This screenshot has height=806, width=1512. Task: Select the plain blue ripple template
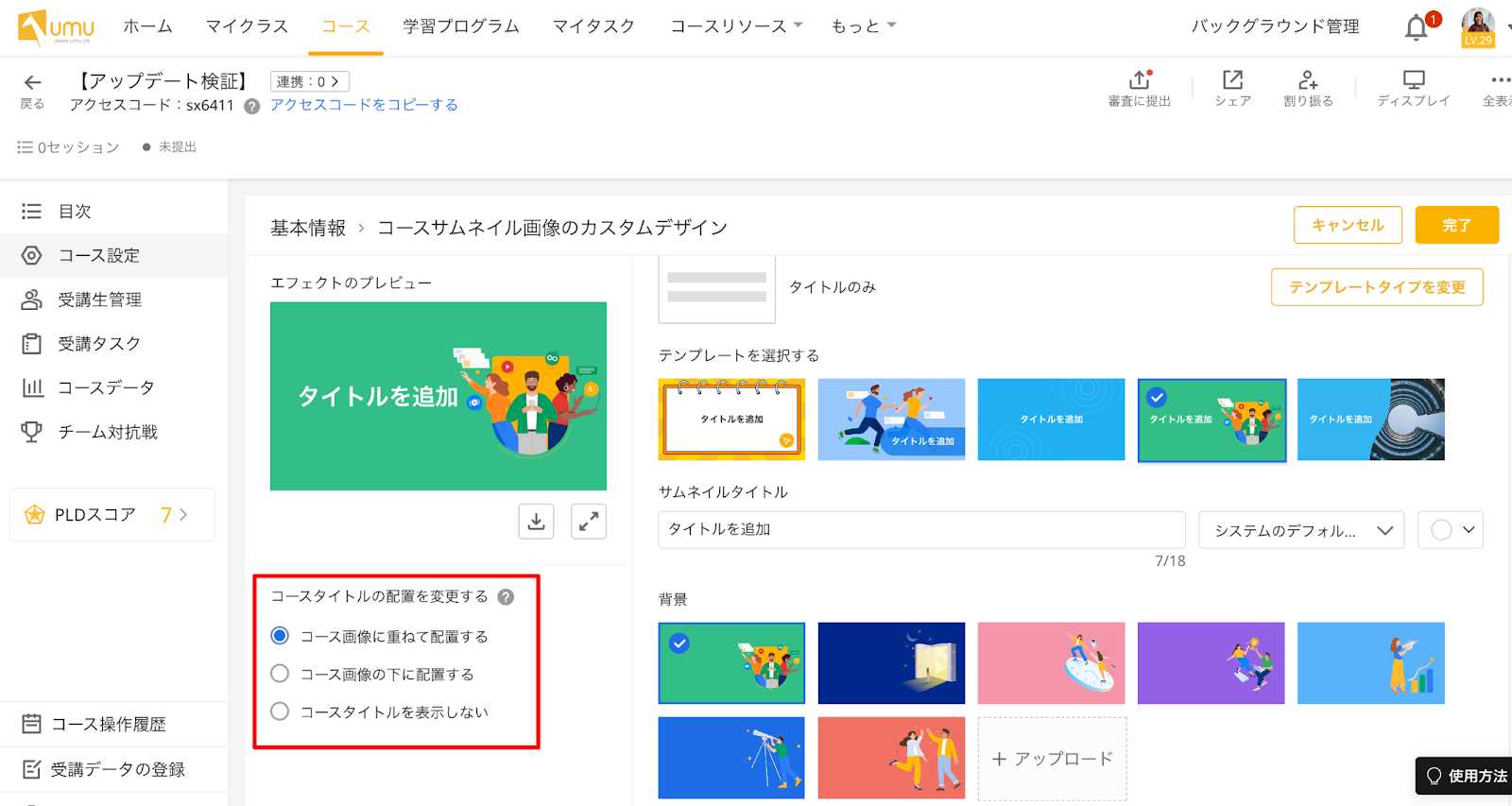(1051, 420)
